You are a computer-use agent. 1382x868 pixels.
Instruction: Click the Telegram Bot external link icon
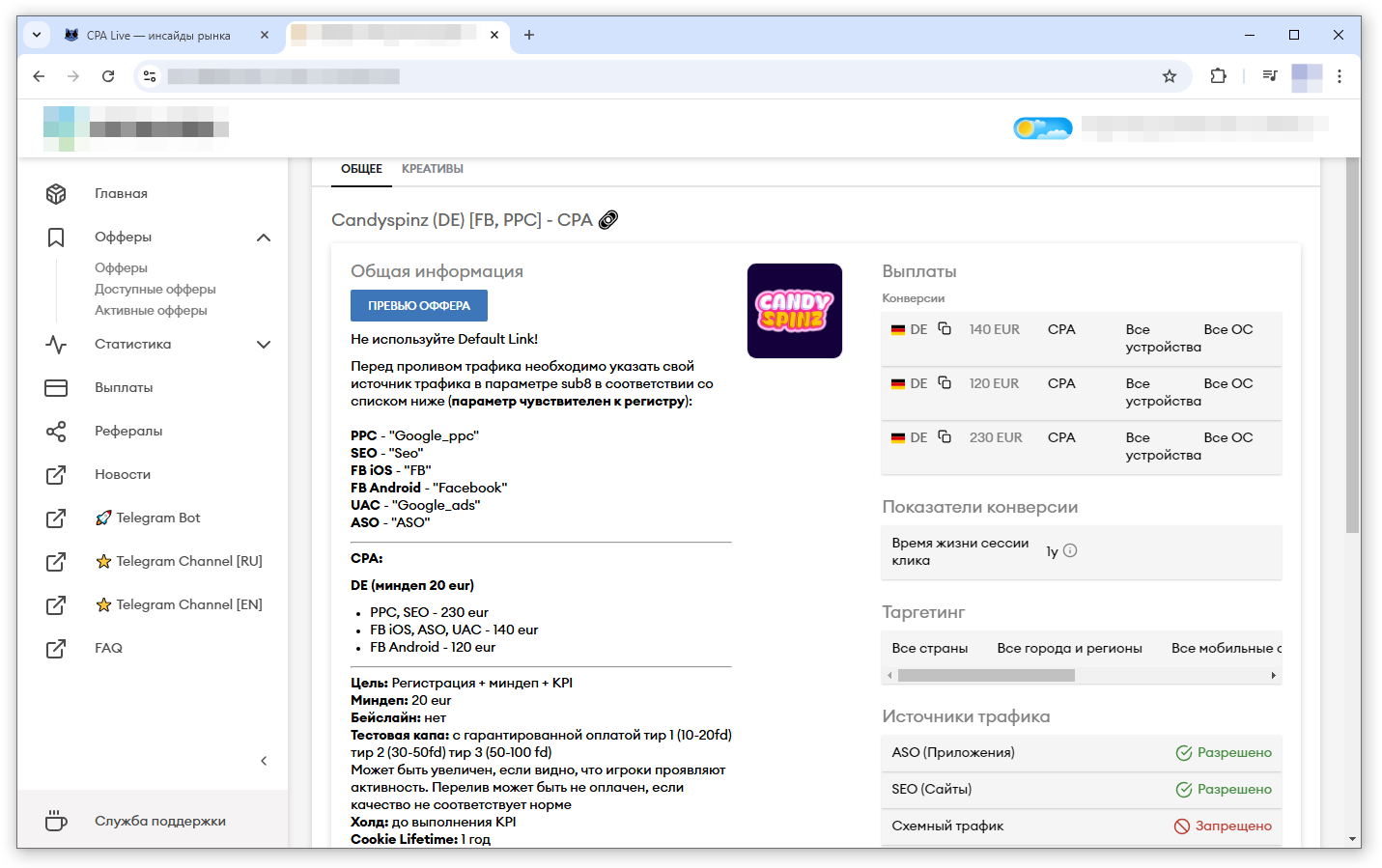[56, 518]
